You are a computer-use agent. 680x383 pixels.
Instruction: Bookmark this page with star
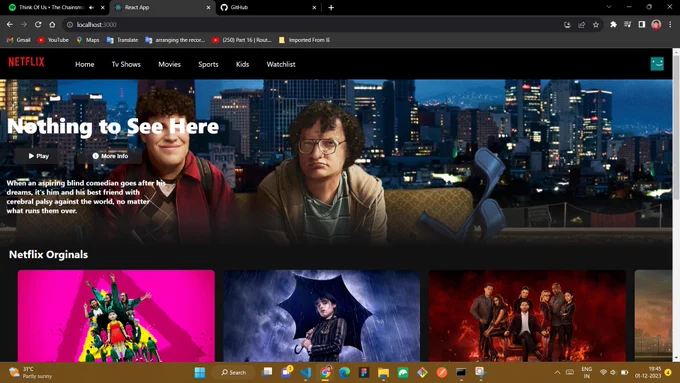596,25
